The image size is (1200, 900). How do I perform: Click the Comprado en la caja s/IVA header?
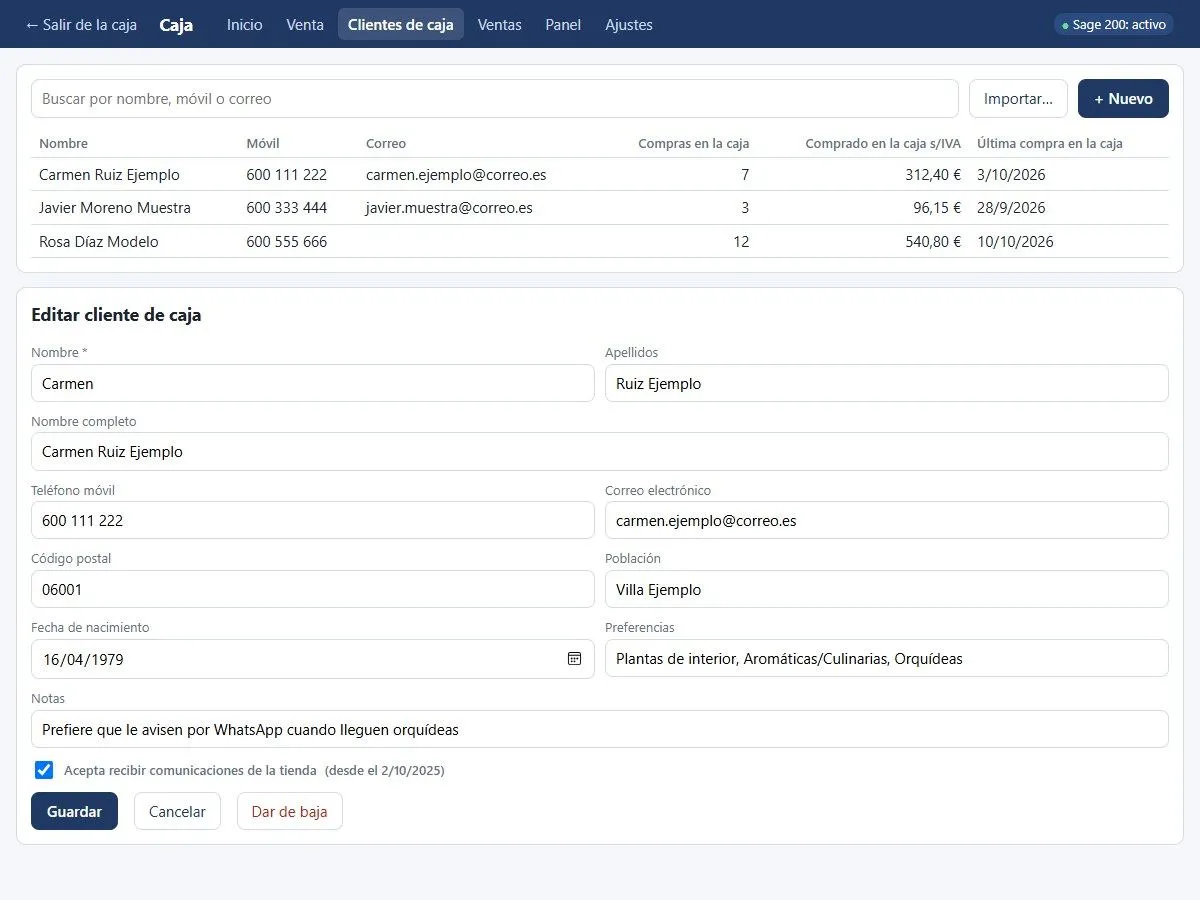point(883,143)
